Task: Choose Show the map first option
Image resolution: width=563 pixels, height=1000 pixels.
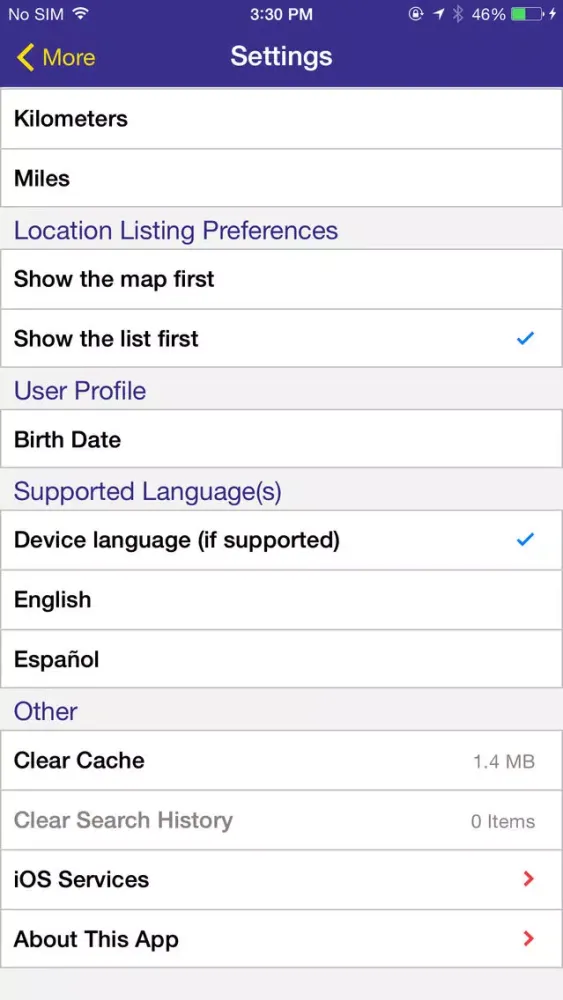Action: 281,279
